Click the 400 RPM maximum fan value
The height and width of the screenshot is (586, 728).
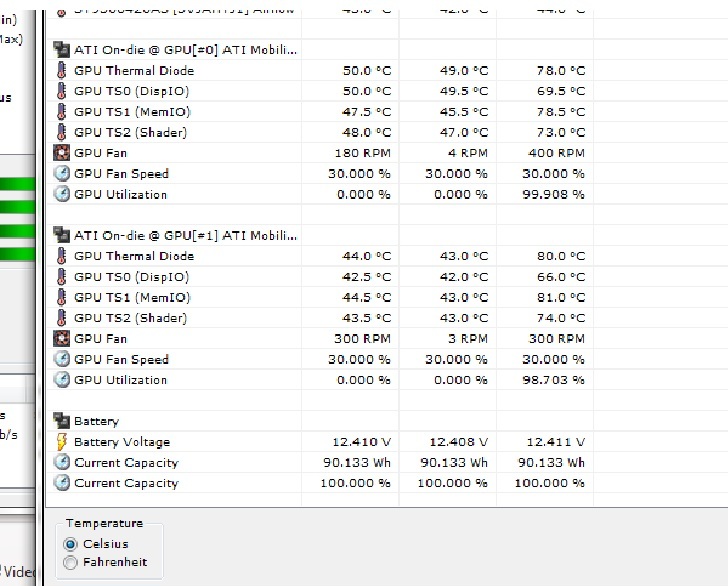pyautogui.click(x=558, y=153)
